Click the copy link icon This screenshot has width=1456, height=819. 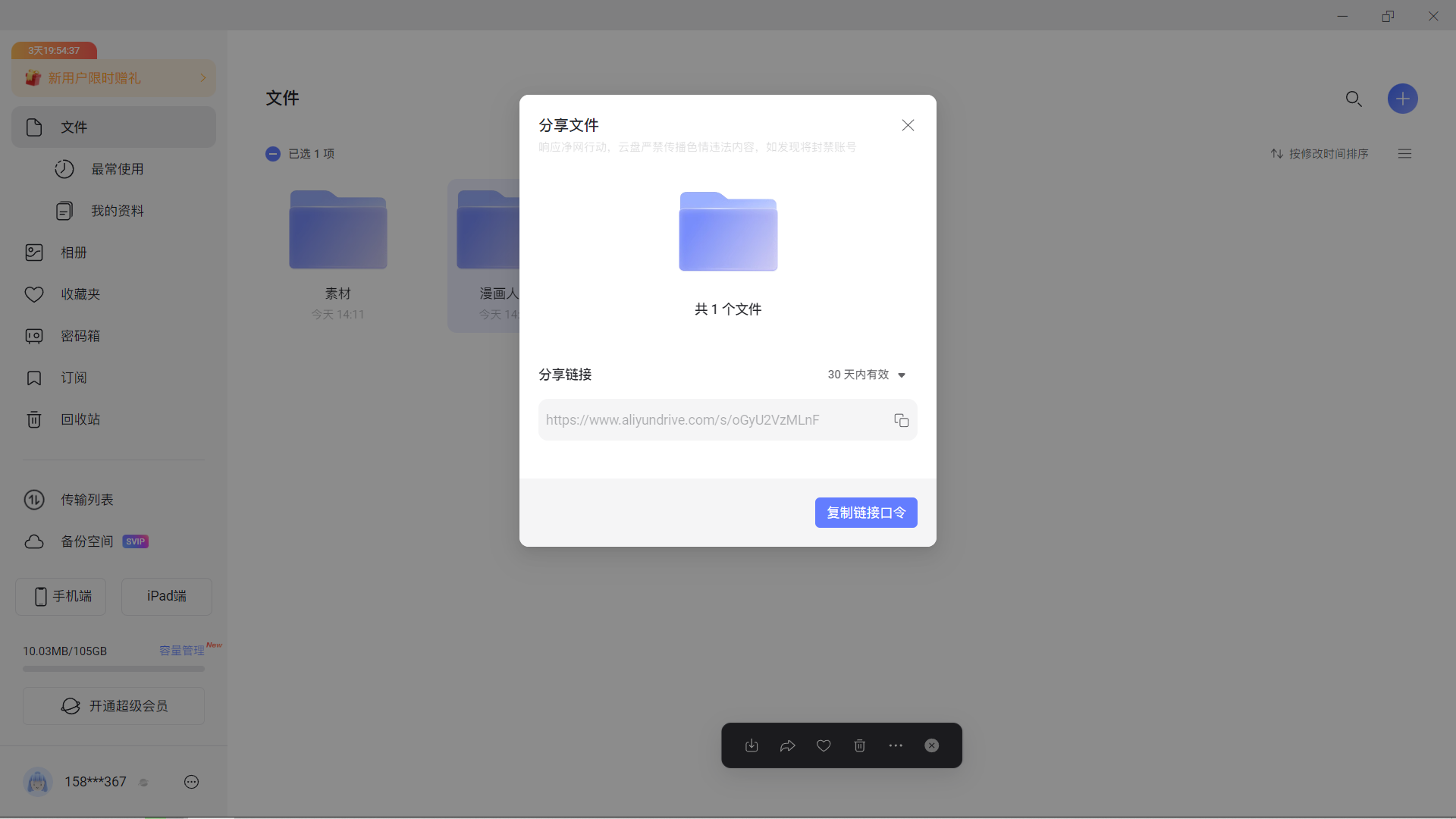[901, 420]
